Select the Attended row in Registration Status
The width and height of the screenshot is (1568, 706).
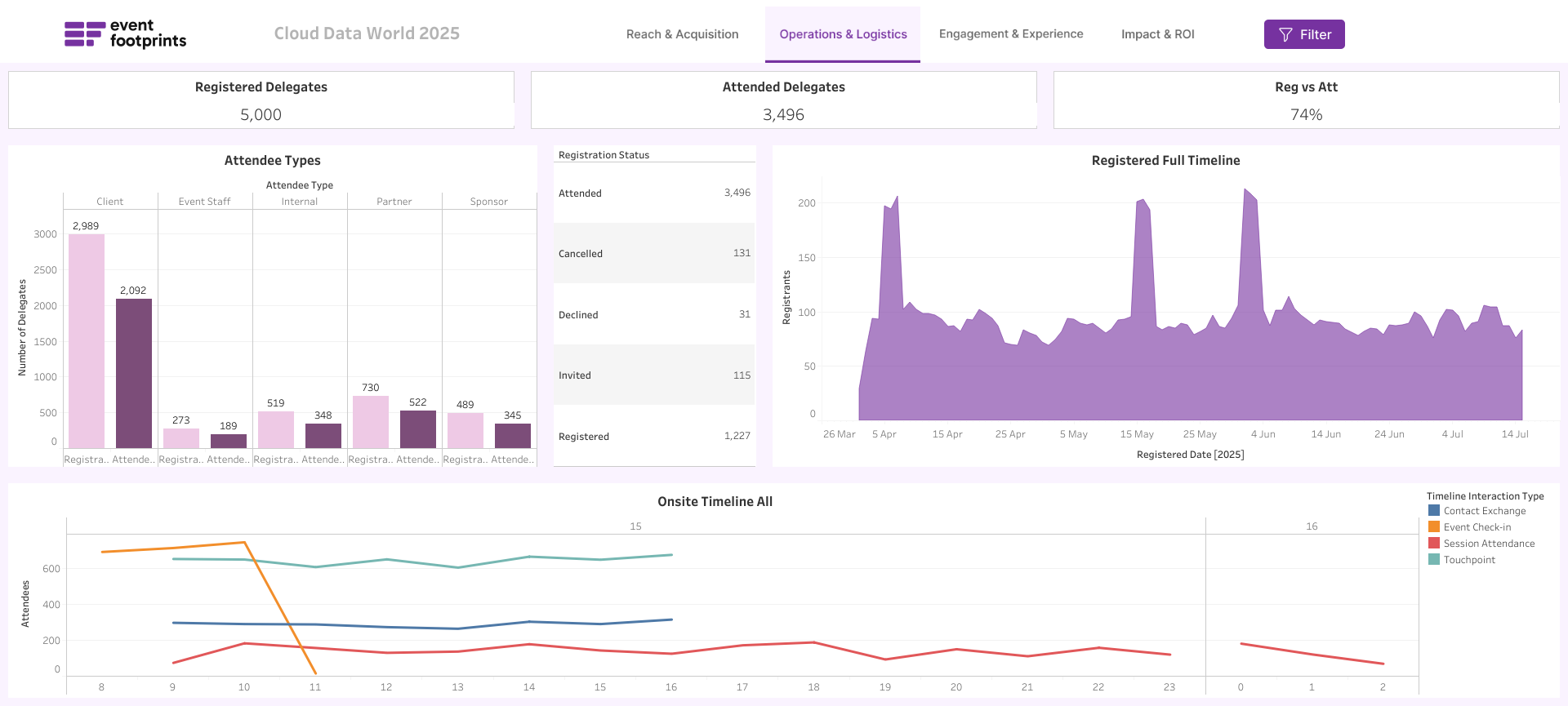click(x=653, y=193)
